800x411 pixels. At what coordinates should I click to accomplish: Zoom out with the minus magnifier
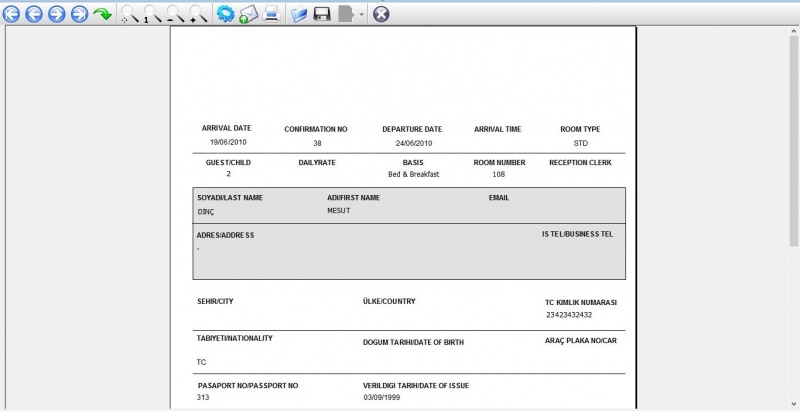point(176,14)
